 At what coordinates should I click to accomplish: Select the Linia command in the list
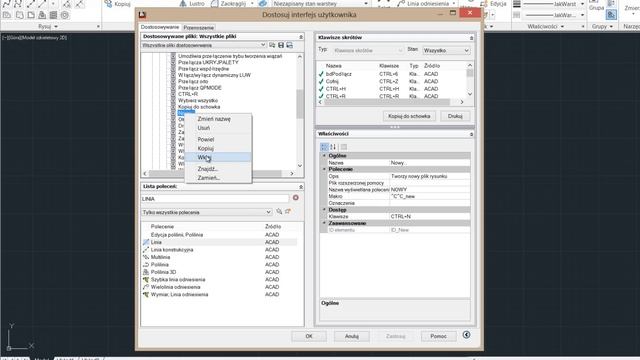pos(219,242)
